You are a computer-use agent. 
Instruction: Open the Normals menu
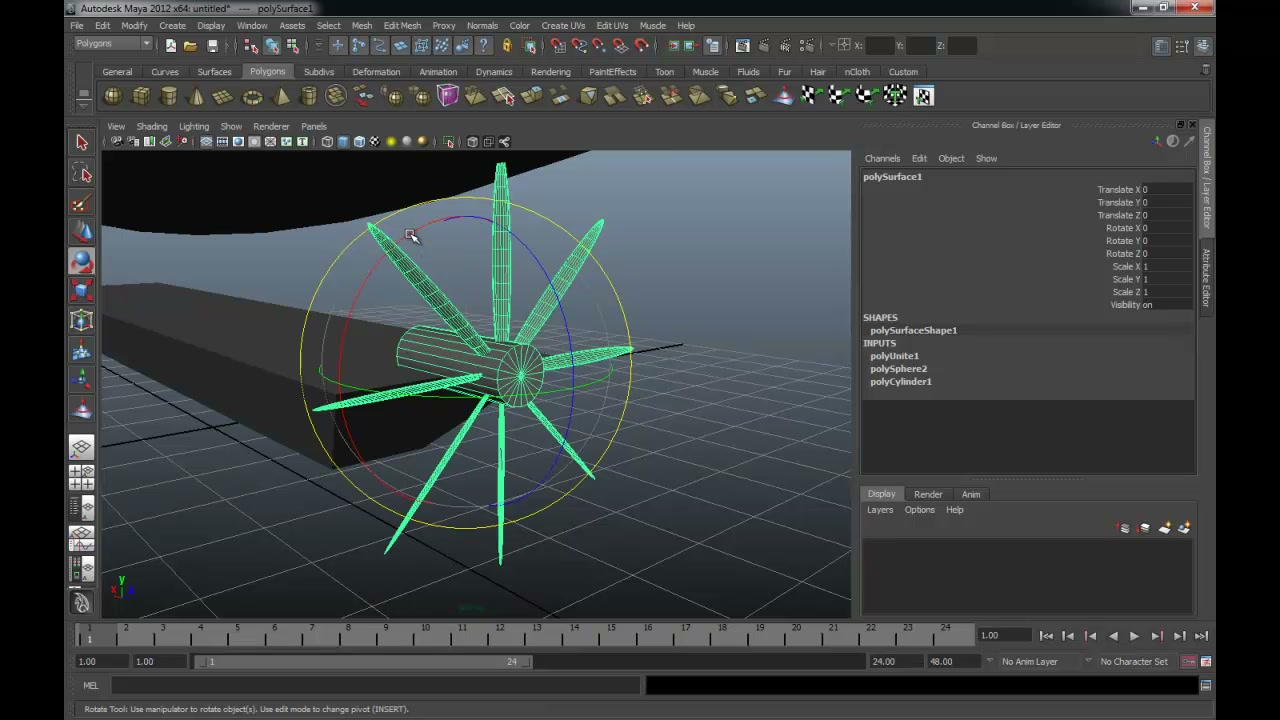[482, 26]
